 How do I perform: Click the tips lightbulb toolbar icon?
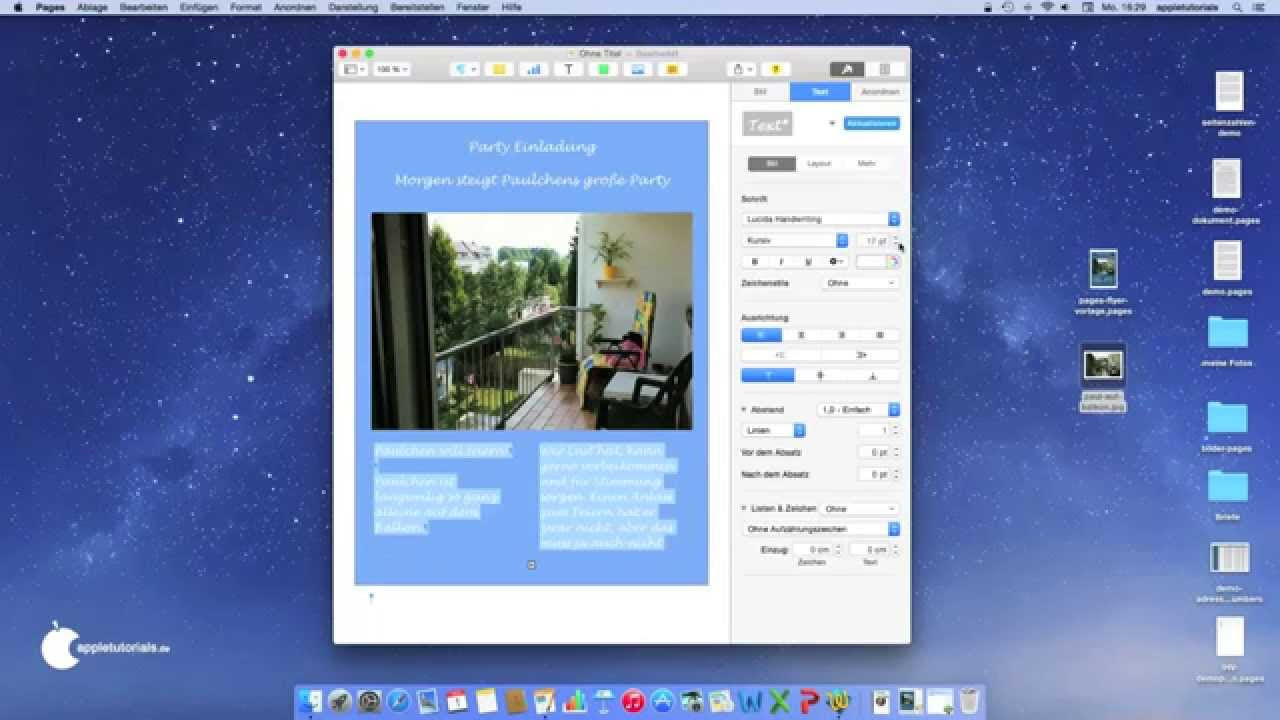coord(776,69)
